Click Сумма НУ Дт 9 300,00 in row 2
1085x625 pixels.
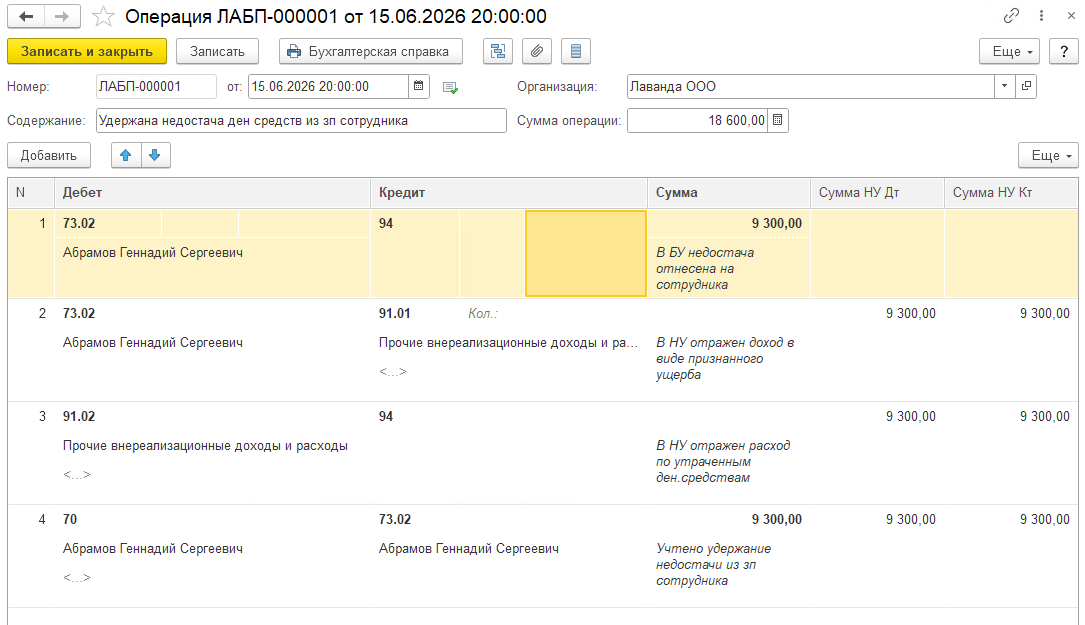coord(911,314)
